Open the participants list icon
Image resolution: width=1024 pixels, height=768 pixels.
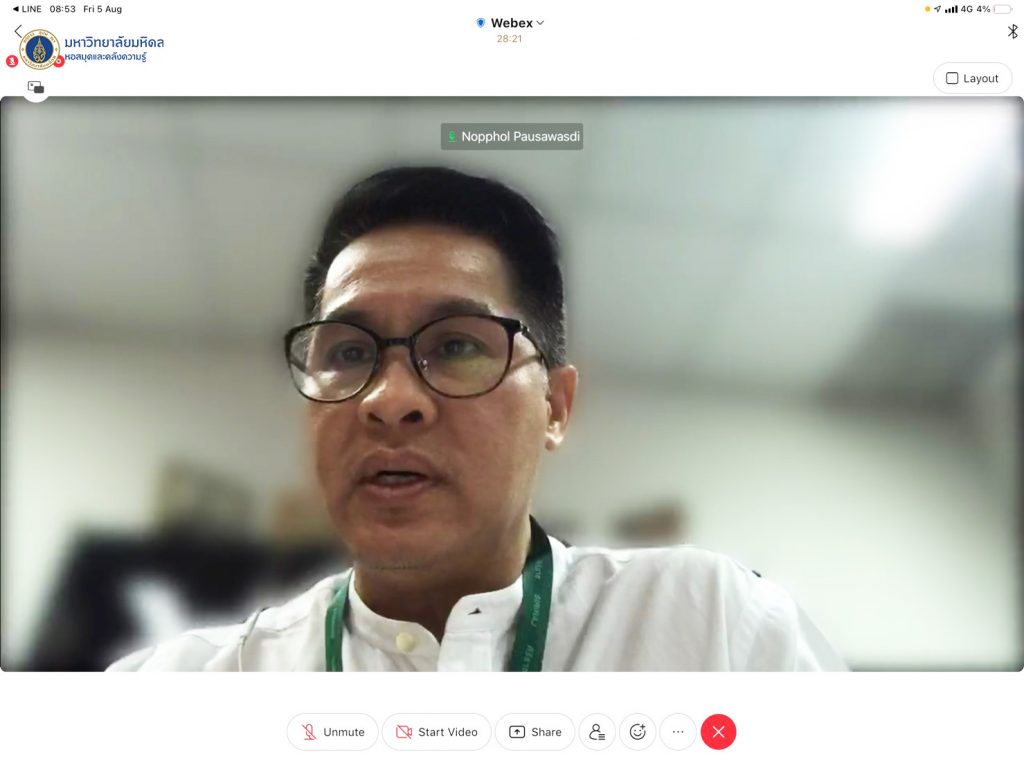[x=597, y=732]
